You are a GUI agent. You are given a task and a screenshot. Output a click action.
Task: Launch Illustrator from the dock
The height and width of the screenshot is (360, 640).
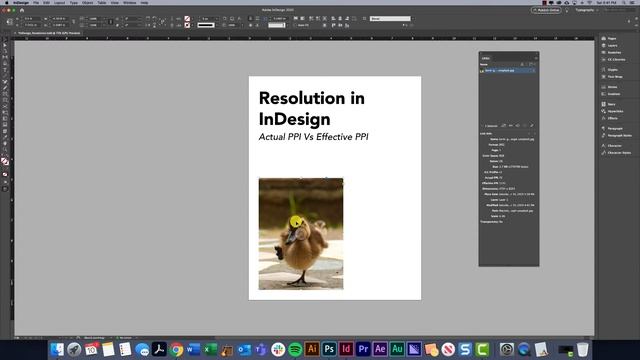tap(312, 349)
